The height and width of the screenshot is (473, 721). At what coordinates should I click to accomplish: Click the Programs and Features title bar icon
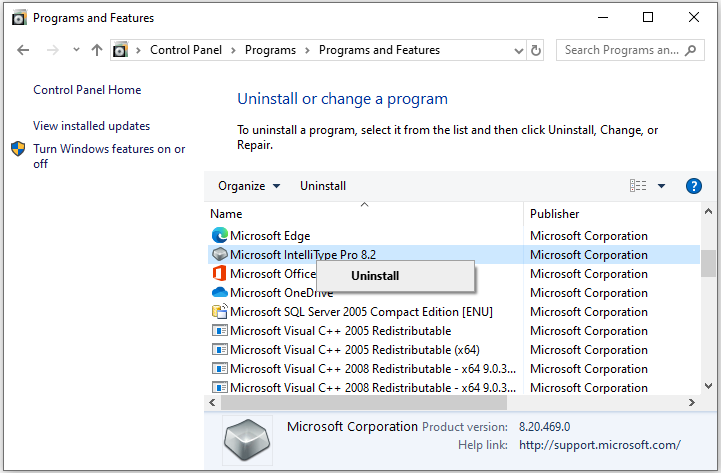point(19,18)
